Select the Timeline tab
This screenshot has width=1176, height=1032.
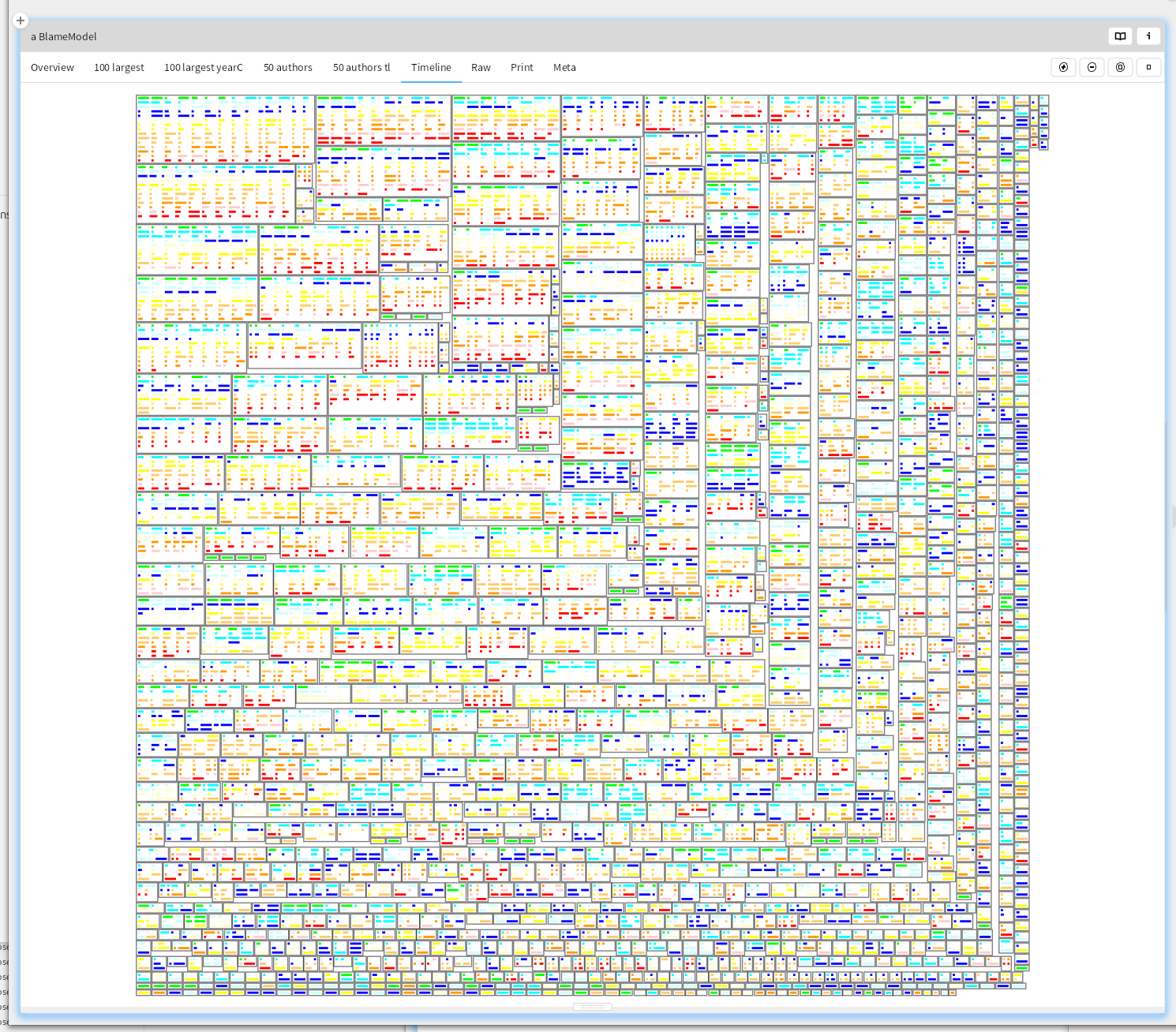pos(431,68)
